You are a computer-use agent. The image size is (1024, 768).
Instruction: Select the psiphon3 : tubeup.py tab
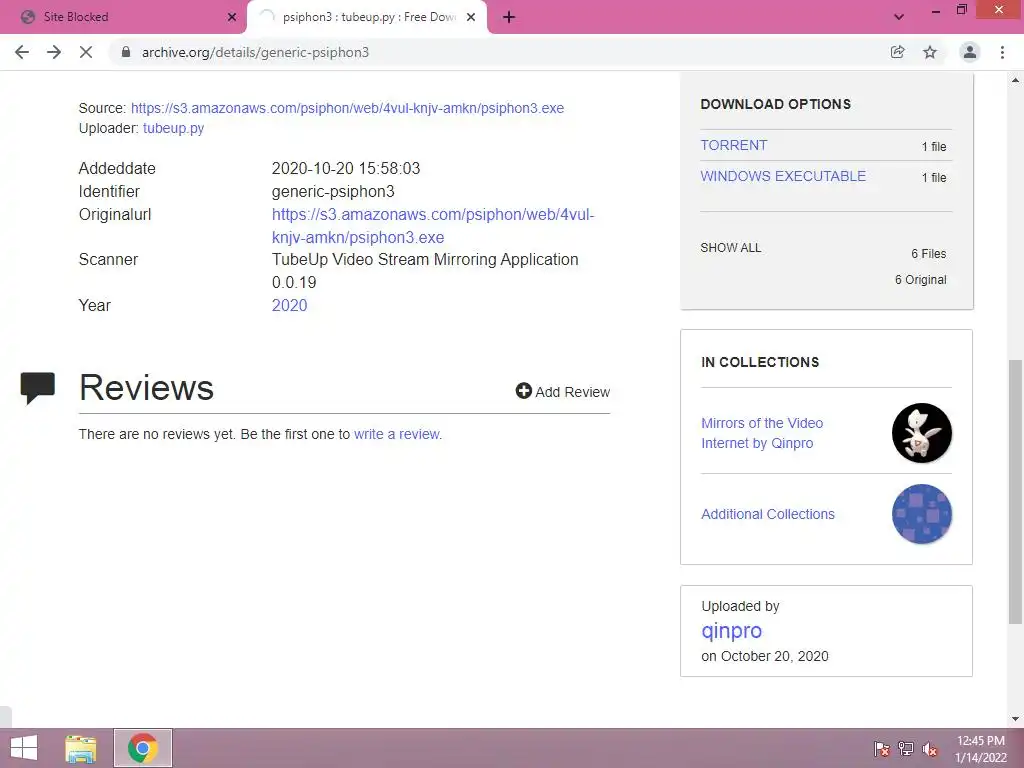coord(367,18)
